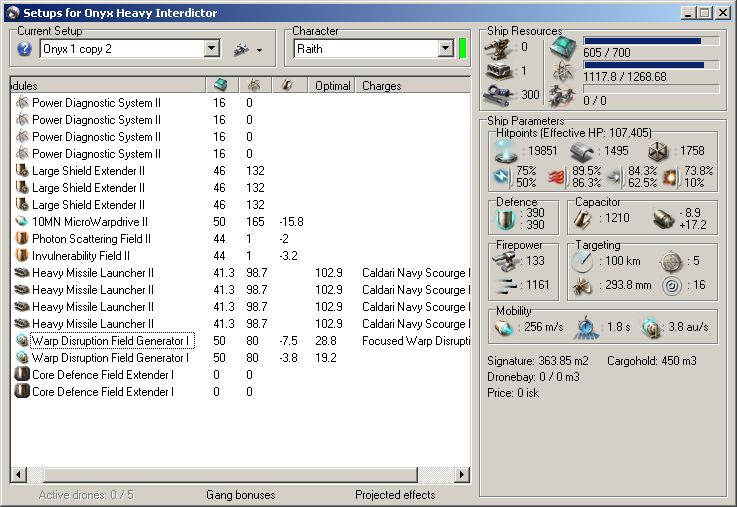Click the explosive resistance icon

pos(671,177)
